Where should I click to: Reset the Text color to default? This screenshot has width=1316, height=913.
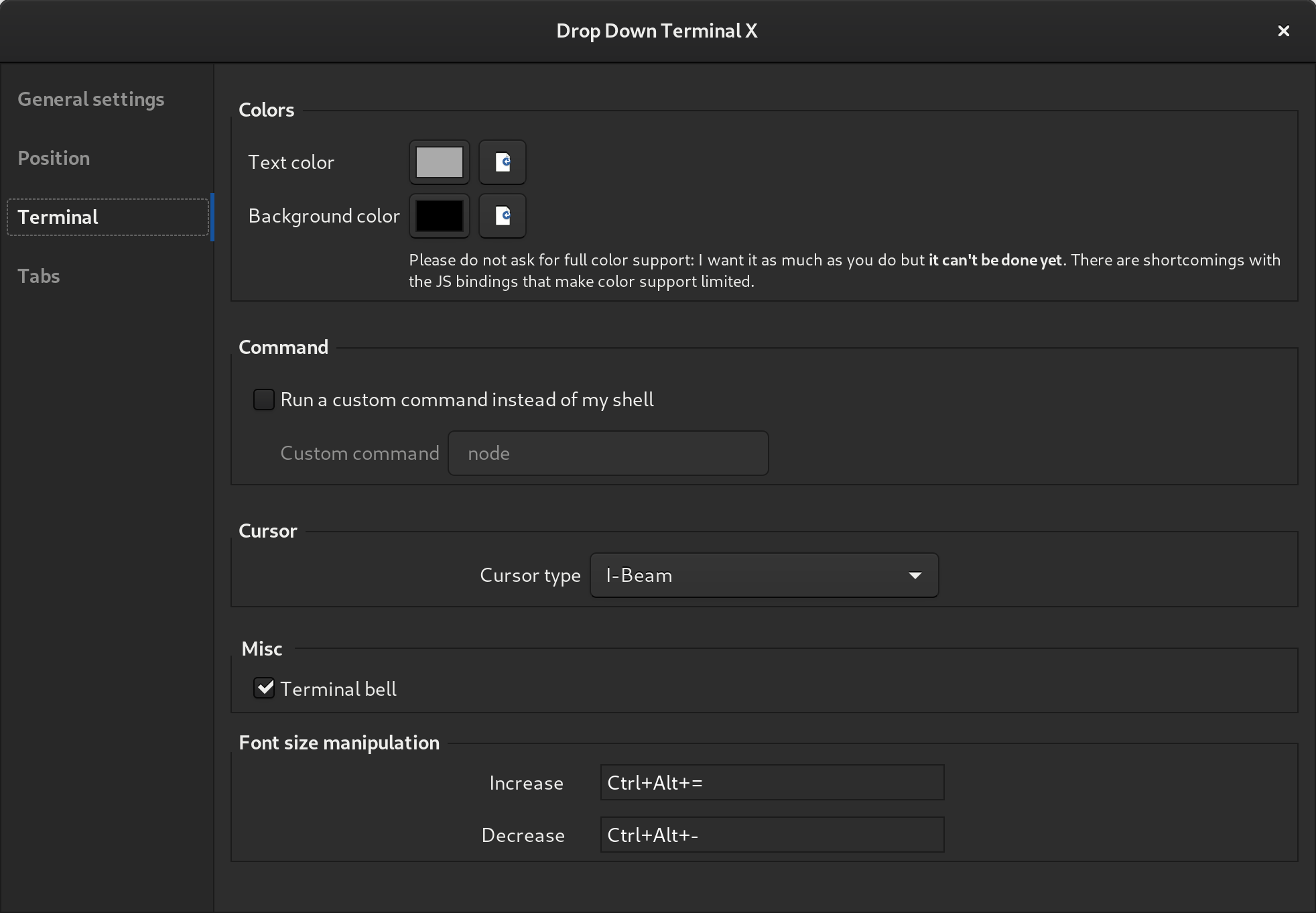[503, 162]
